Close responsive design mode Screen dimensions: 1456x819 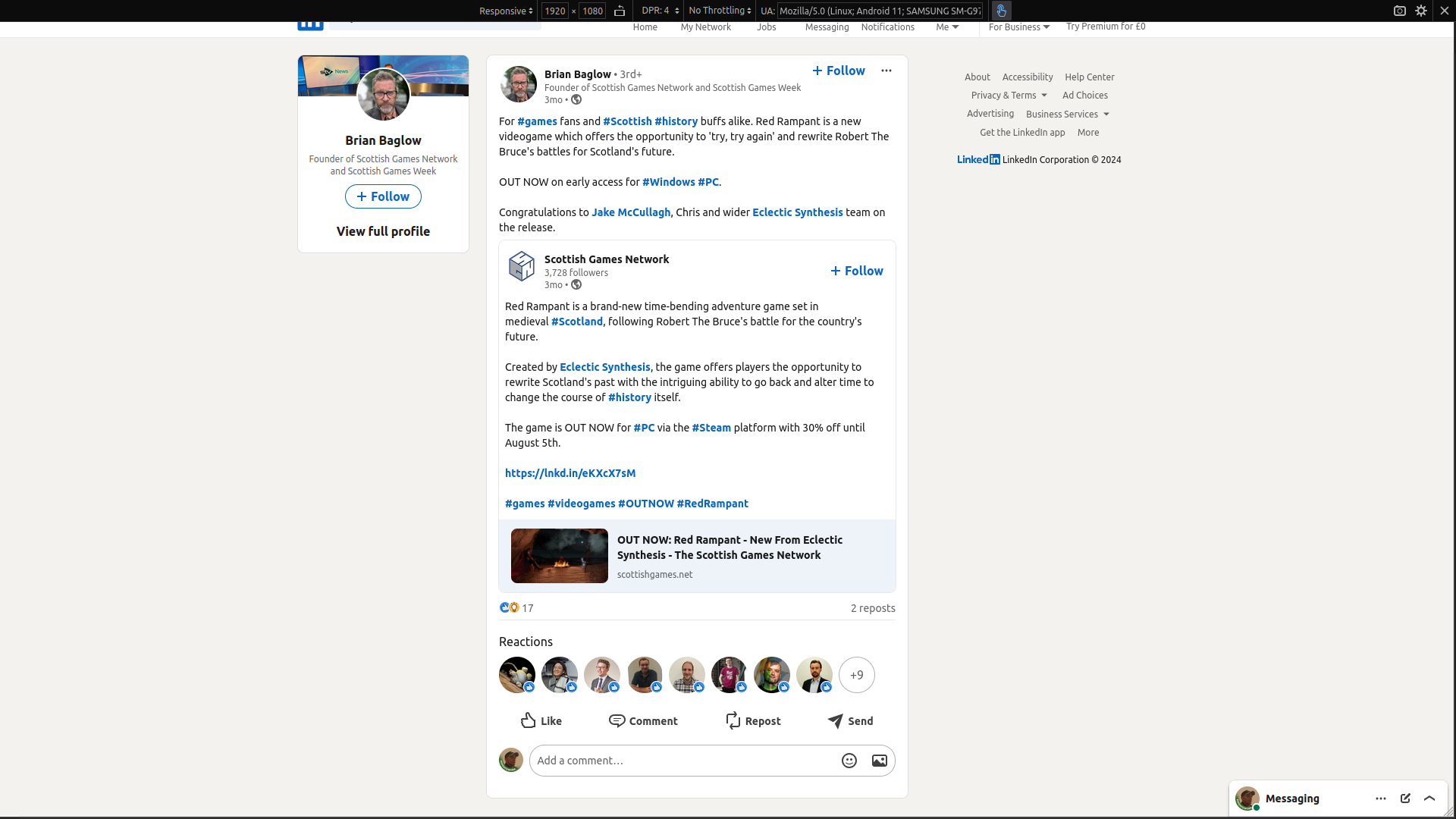tap(1445, 11)
